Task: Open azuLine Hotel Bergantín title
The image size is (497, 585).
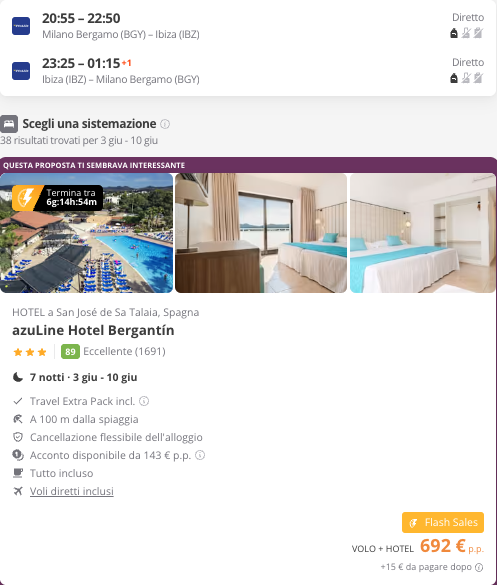Action: point(93,331)
